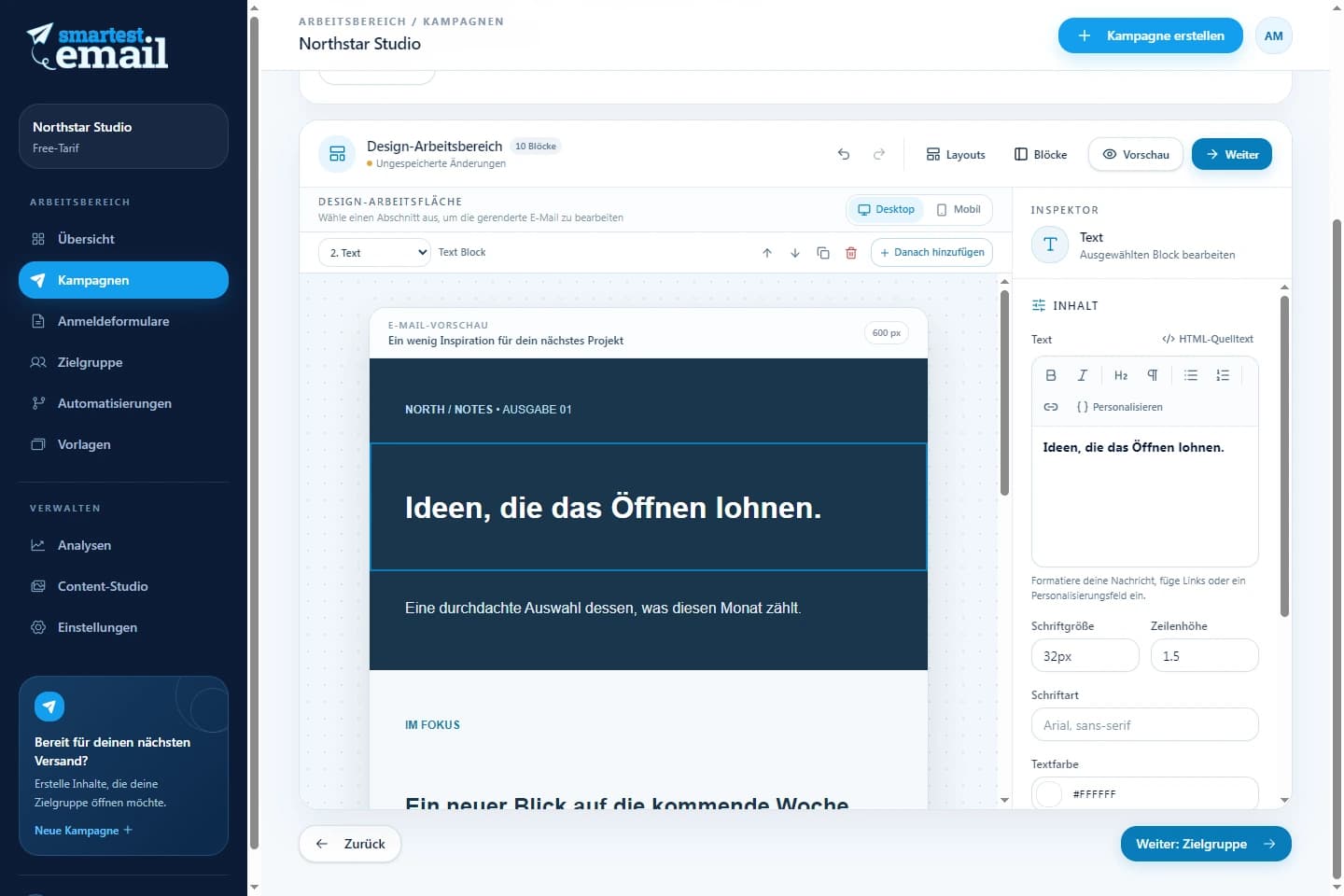This screenshot has width=1344, height=896.
Task: Click Danach hinzufügen button
Action: point(931,253)
